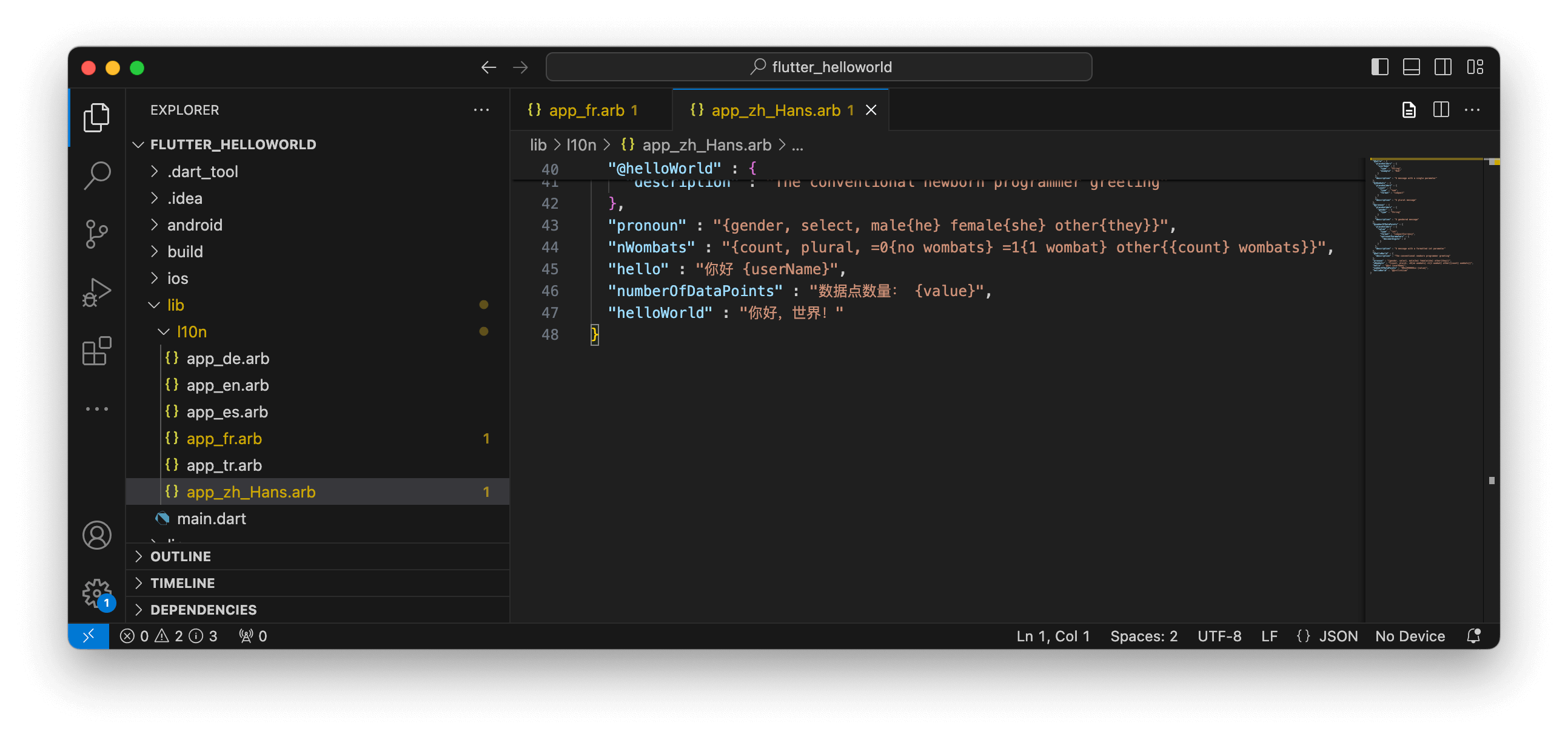The width and height of the screenshot is (1568, 739).
Task: Click the lib breadcrumb segment
Action: (x=538, y=145)
